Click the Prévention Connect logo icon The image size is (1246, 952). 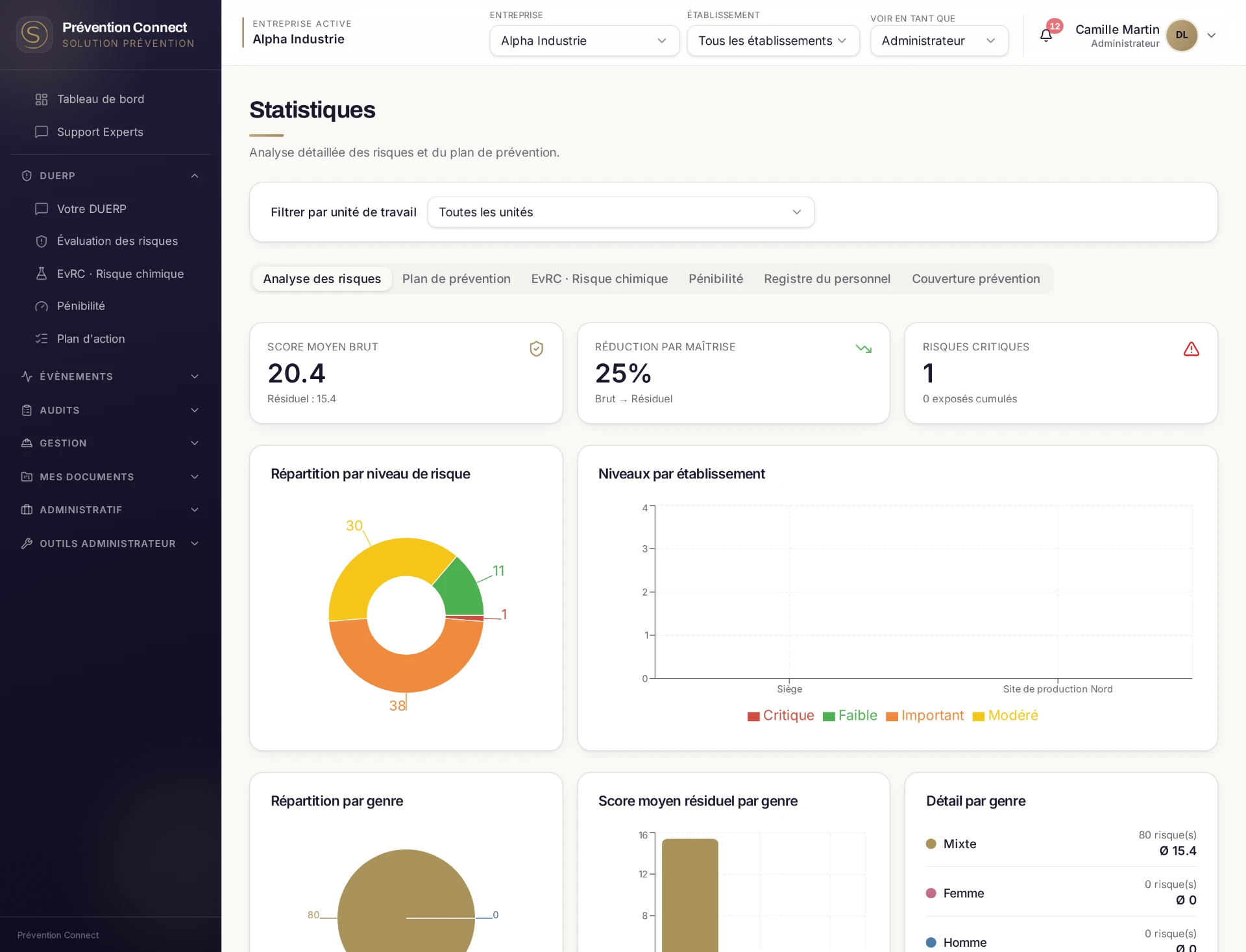pyautogui.click(x=34, y=34)
